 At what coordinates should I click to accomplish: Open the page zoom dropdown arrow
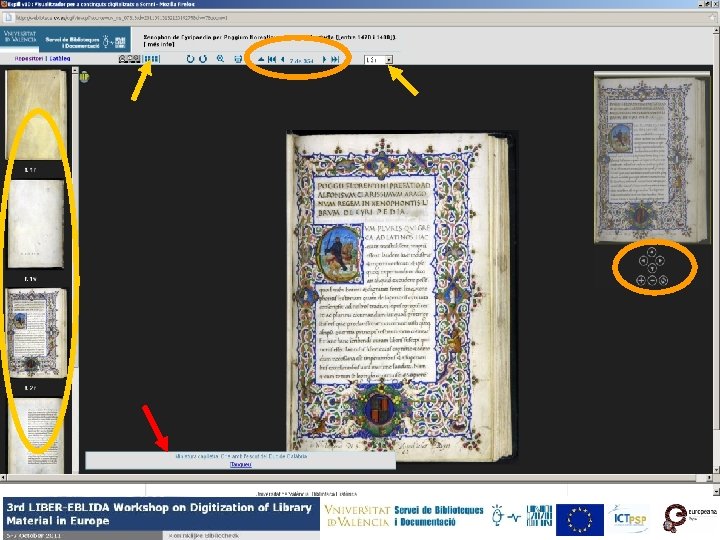[389, 60]
